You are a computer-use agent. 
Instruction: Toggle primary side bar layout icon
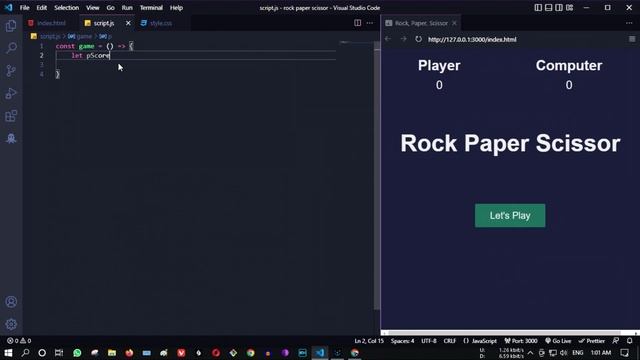538,7
